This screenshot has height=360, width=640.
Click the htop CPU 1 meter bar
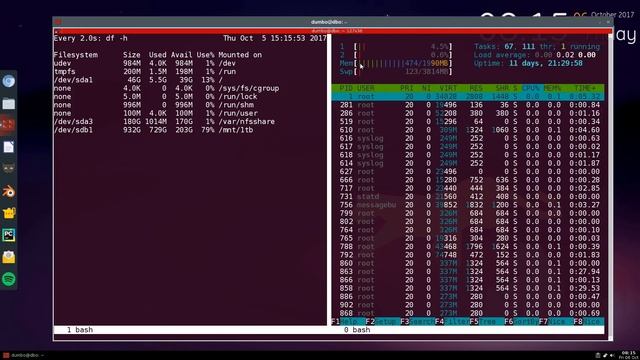396,47
